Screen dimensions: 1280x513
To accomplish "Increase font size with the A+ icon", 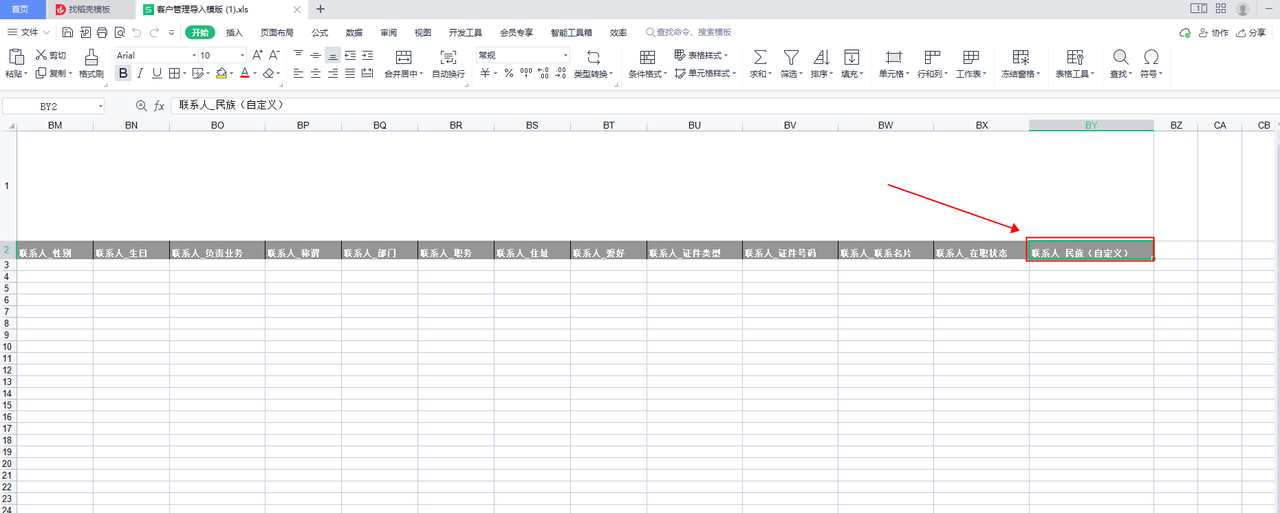I will pos(257,55).
